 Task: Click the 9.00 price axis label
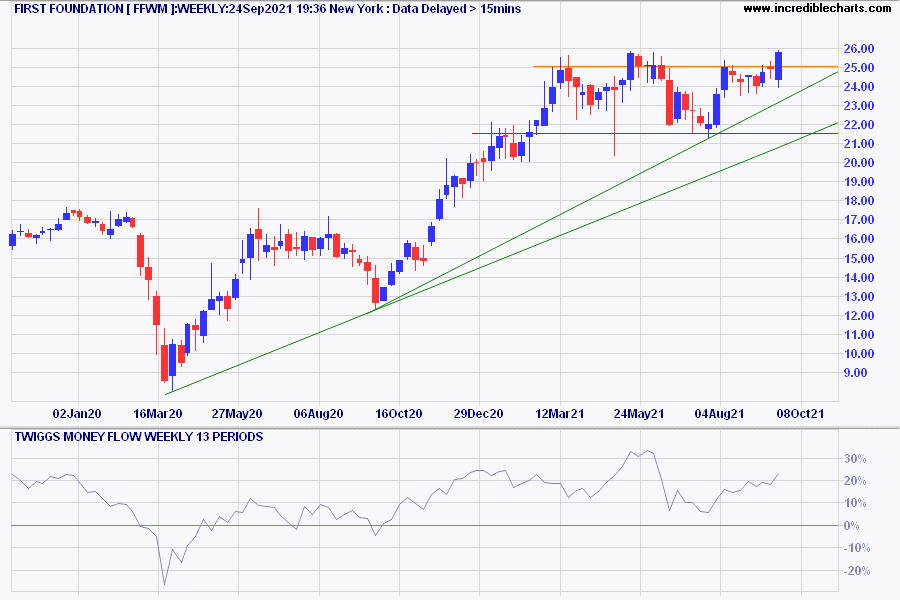tap(856, 373)
